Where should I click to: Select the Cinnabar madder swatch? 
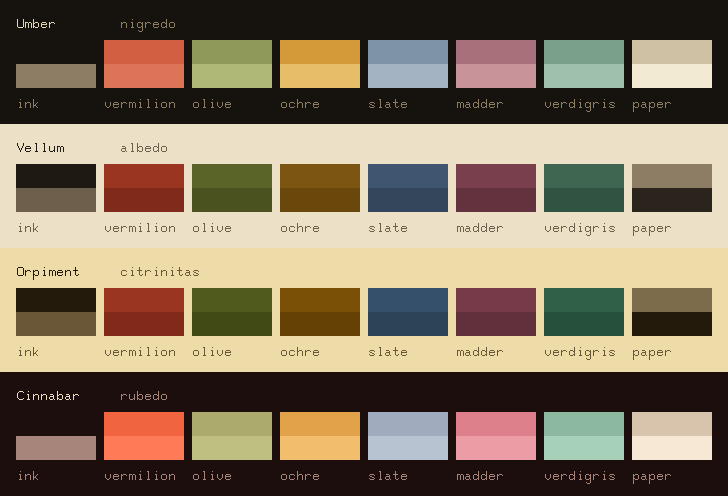[x=496, y=436]
